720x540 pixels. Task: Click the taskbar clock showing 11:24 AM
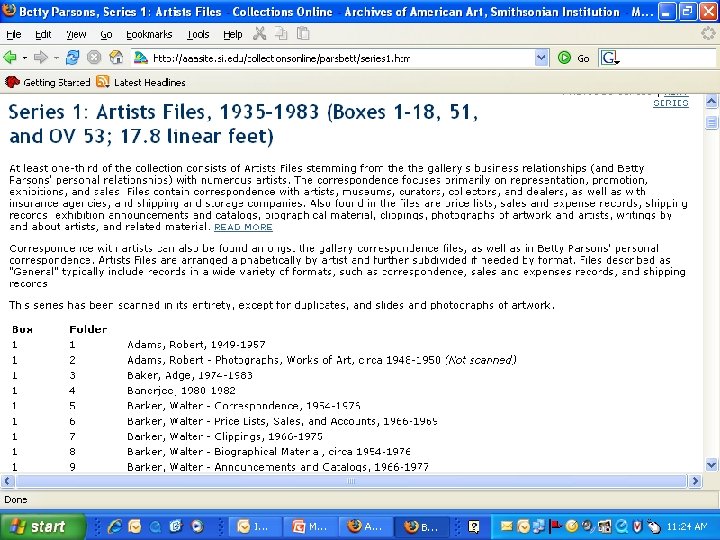pyautogui.click(x=687, y=527)
